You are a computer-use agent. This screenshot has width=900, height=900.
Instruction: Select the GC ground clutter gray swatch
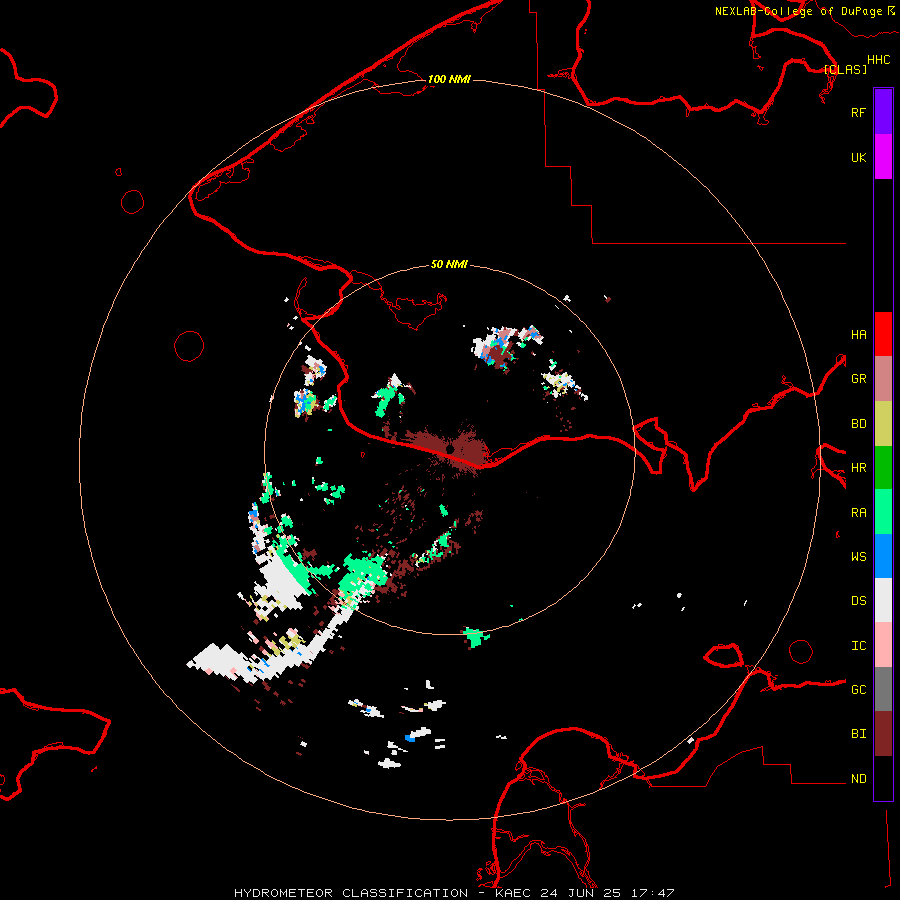click(883, 689)
